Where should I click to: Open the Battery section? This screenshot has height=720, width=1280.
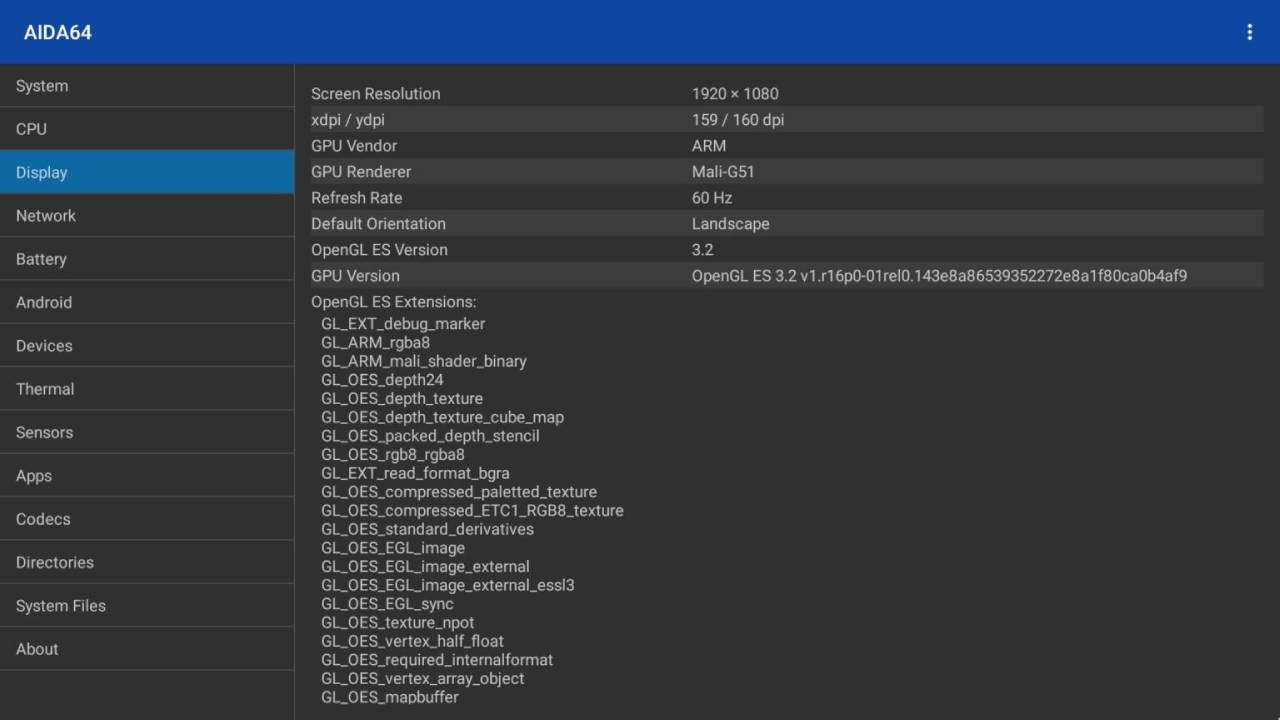coord(147,259)
